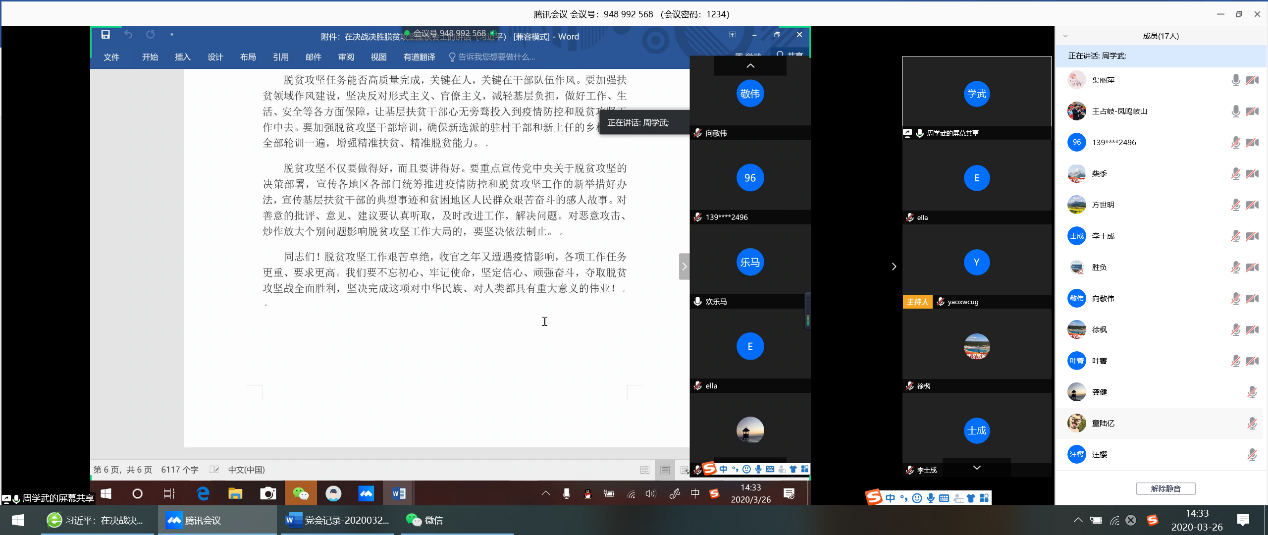Open the 文件 menu in Word
The image size is (1268, 535).
coord(111,57)
